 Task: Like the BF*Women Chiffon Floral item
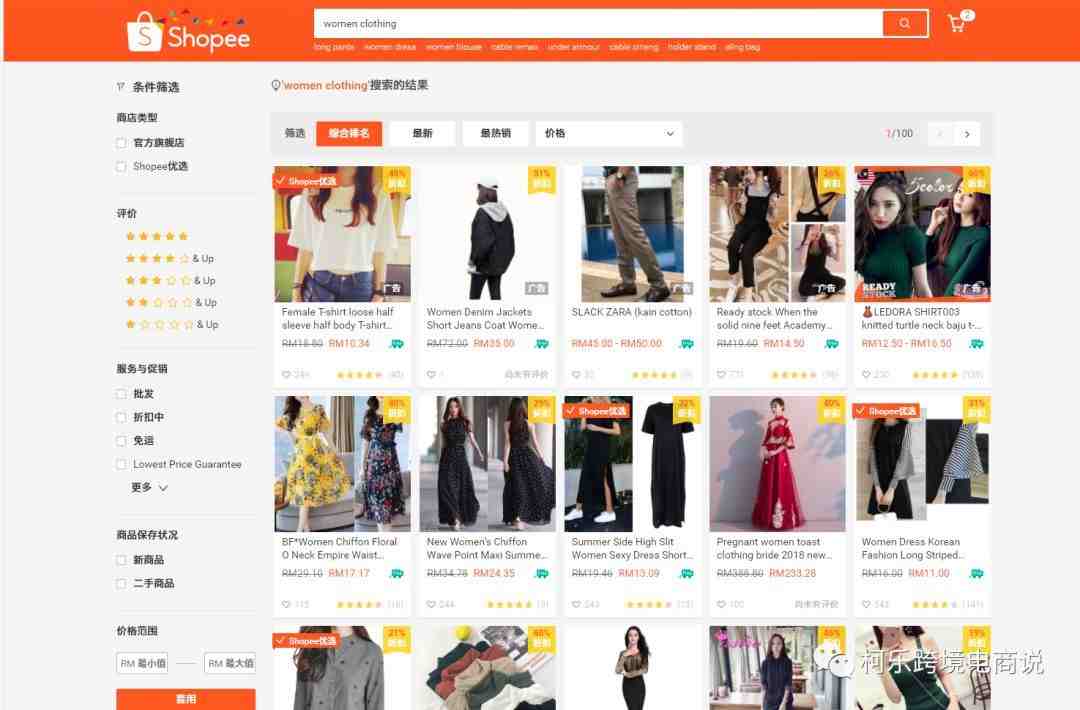point(286,605)
